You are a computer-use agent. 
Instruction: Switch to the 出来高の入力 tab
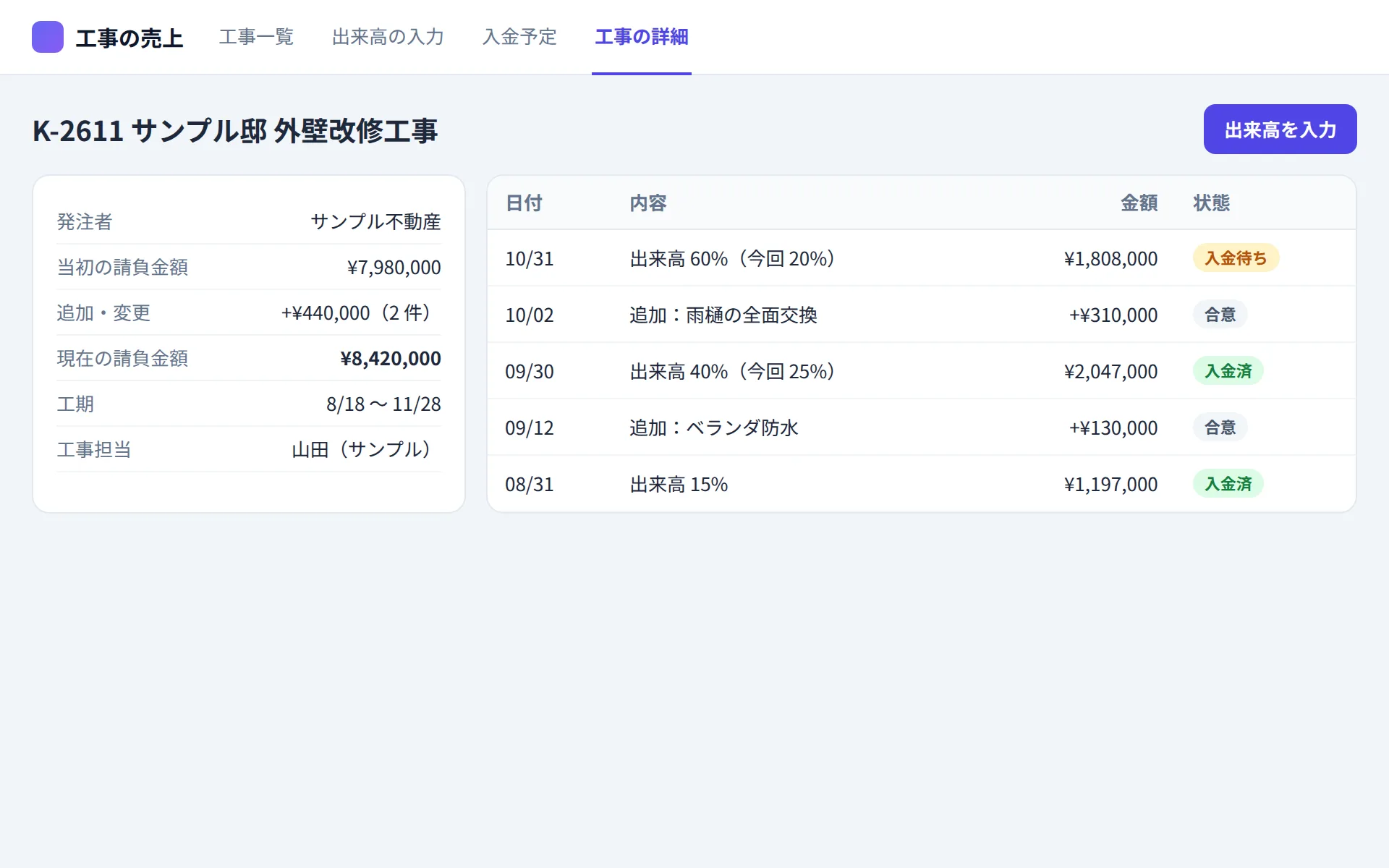[388, 37]
